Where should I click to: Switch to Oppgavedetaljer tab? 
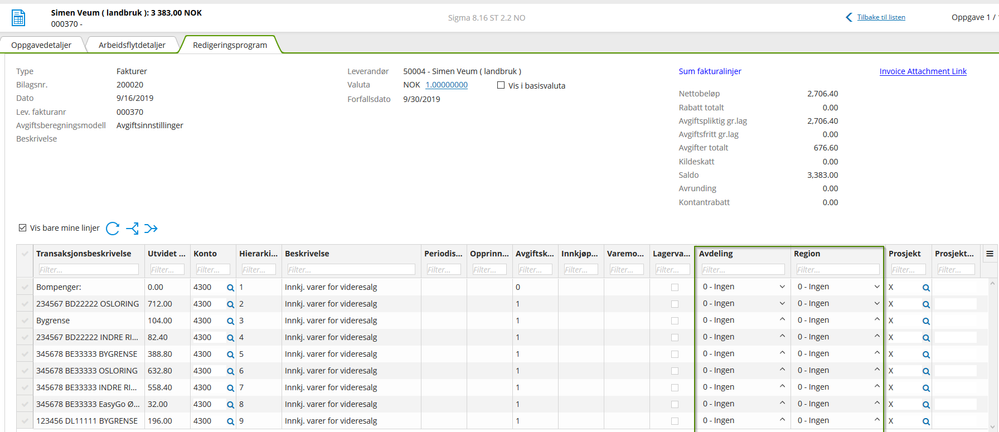point(42,44)
